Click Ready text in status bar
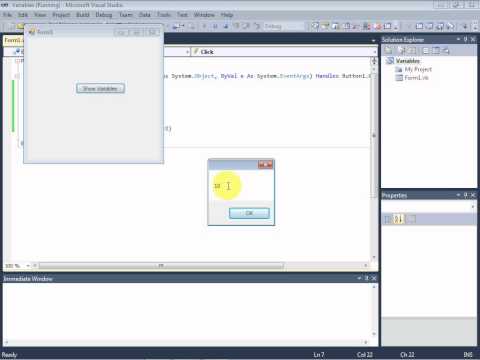 point(9,355)
